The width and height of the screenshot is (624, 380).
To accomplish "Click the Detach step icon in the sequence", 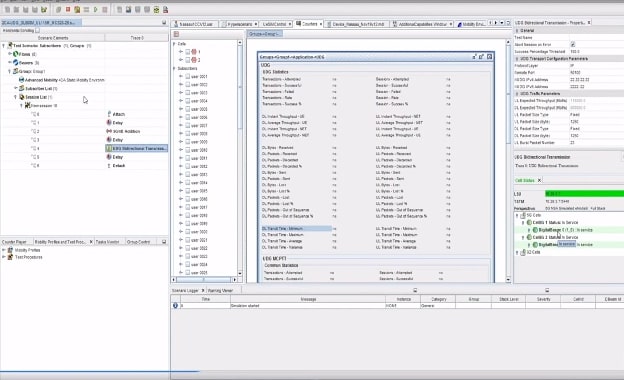I will [109, 166].
